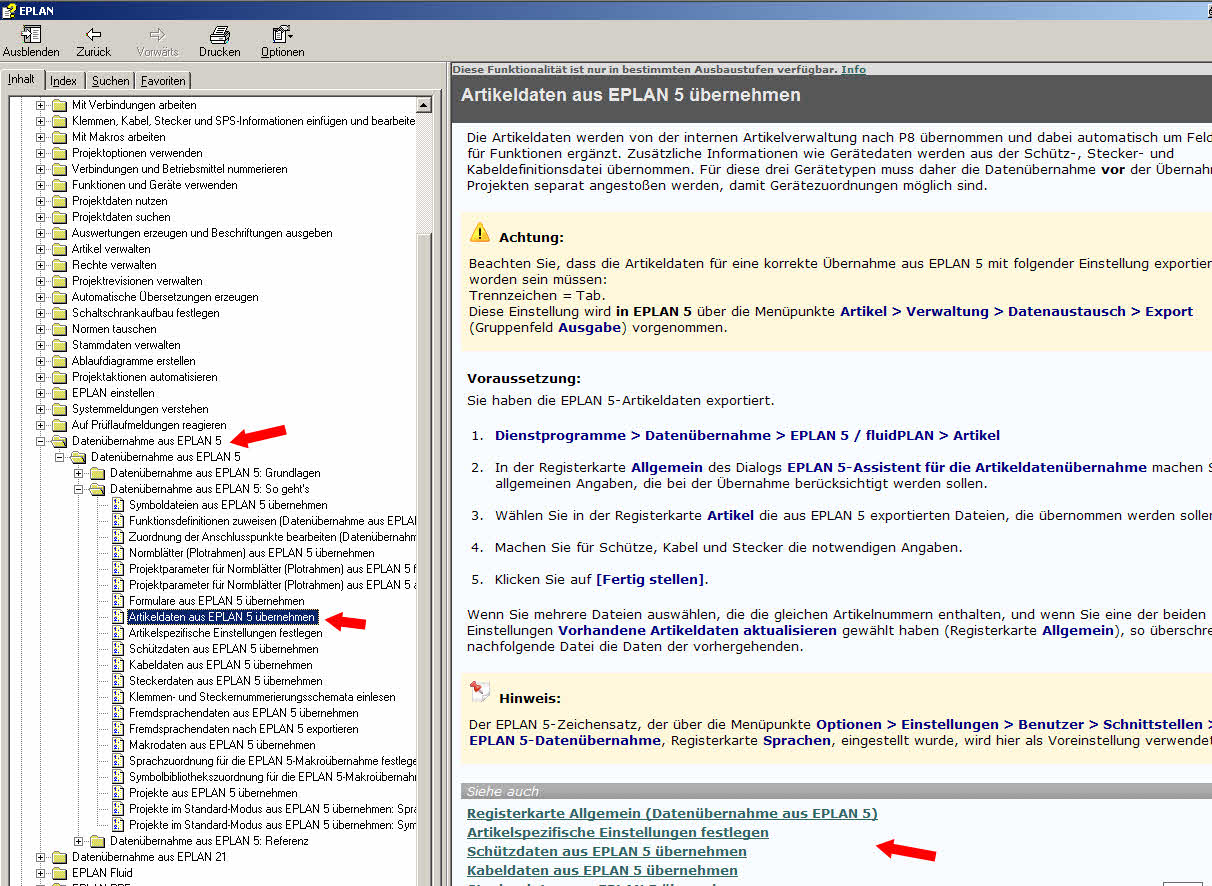Open the Info link at top
1212x886 pixels.
tap(853, 69)
